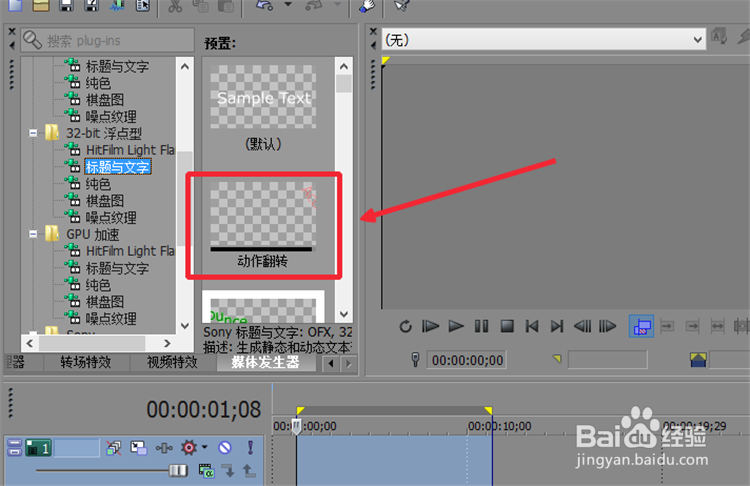Click the Cut scissors icon

pyautogui.click(x=175, y=5)
